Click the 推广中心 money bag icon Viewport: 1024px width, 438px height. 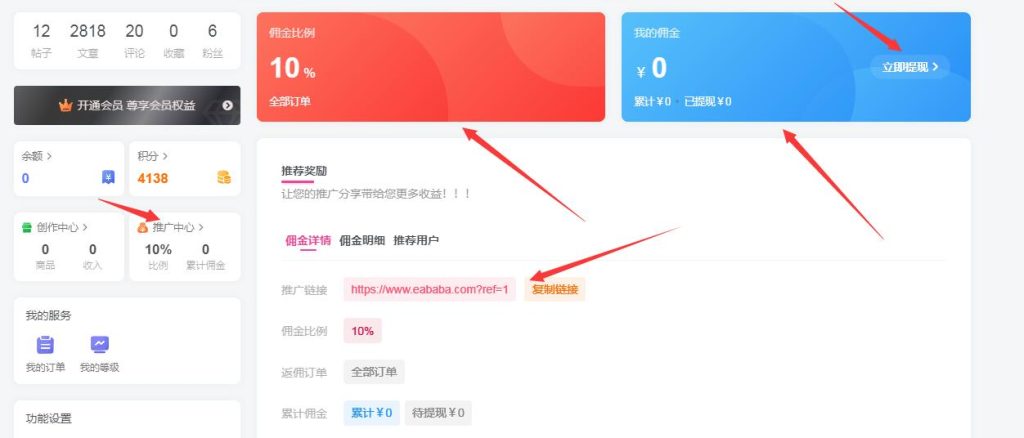pyautogui.click(x=143, y=227)
